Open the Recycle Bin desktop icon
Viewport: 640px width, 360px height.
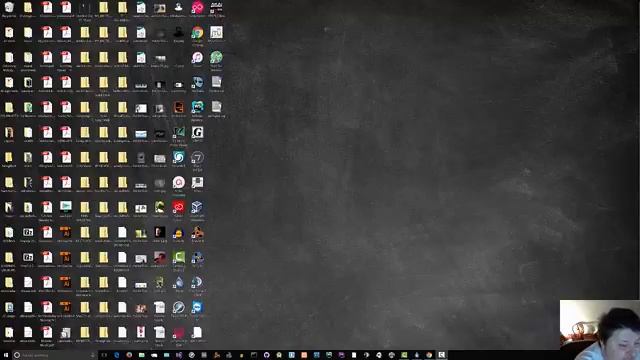pyautogui.click(x=9, y=7)
